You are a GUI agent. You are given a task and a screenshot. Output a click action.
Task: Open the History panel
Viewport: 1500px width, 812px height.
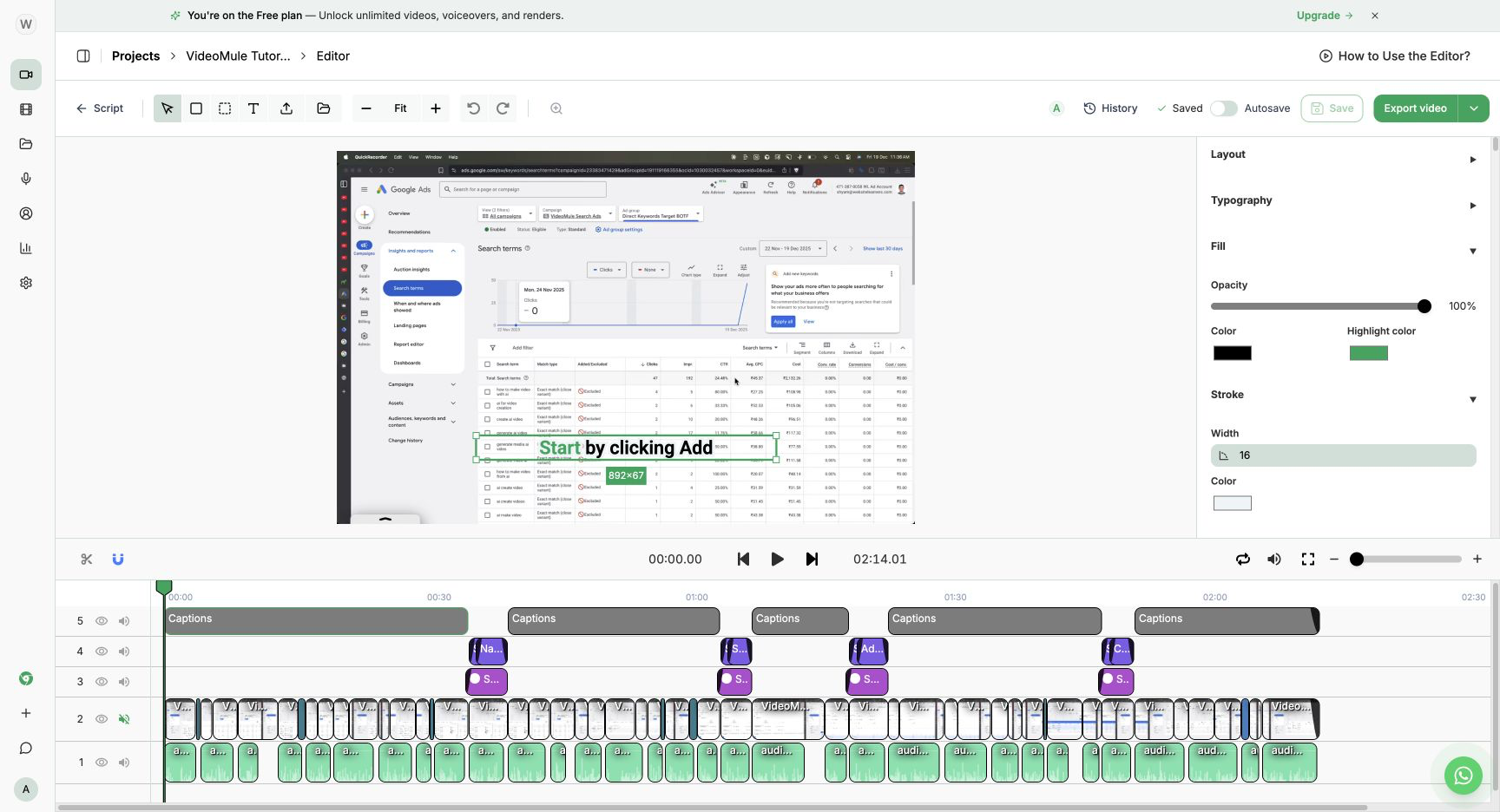1110,108
